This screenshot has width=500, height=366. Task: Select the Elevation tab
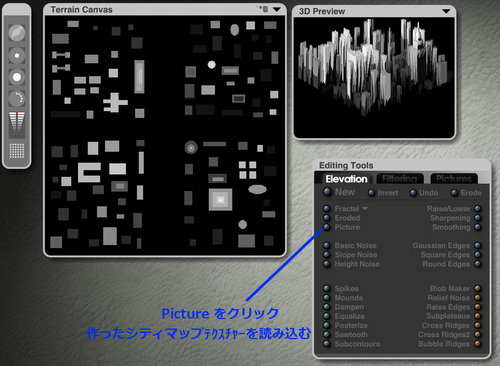346,179
